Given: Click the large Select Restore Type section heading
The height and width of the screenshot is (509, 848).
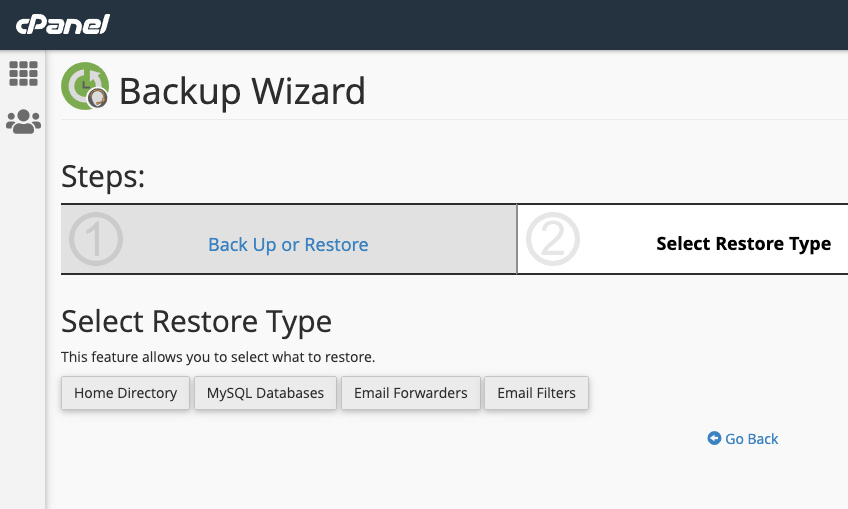Looking at the screenshot, I should (x=196, y=321).
